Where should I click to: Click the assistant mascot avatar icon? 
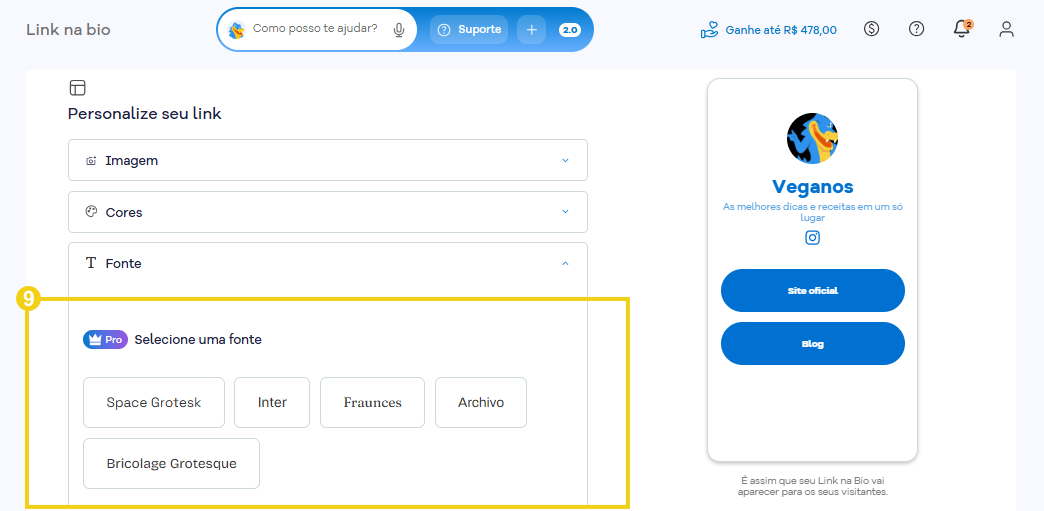tap(236, 29)
